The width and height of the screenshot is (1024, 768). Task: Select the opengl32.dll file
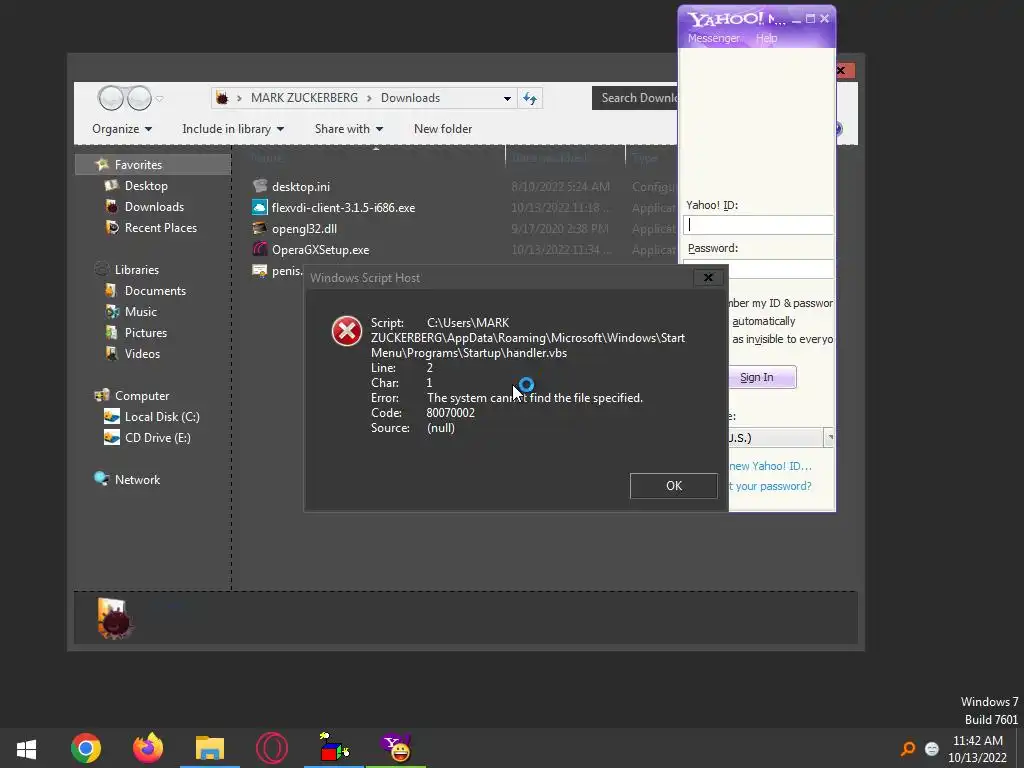tap(304, 229)
